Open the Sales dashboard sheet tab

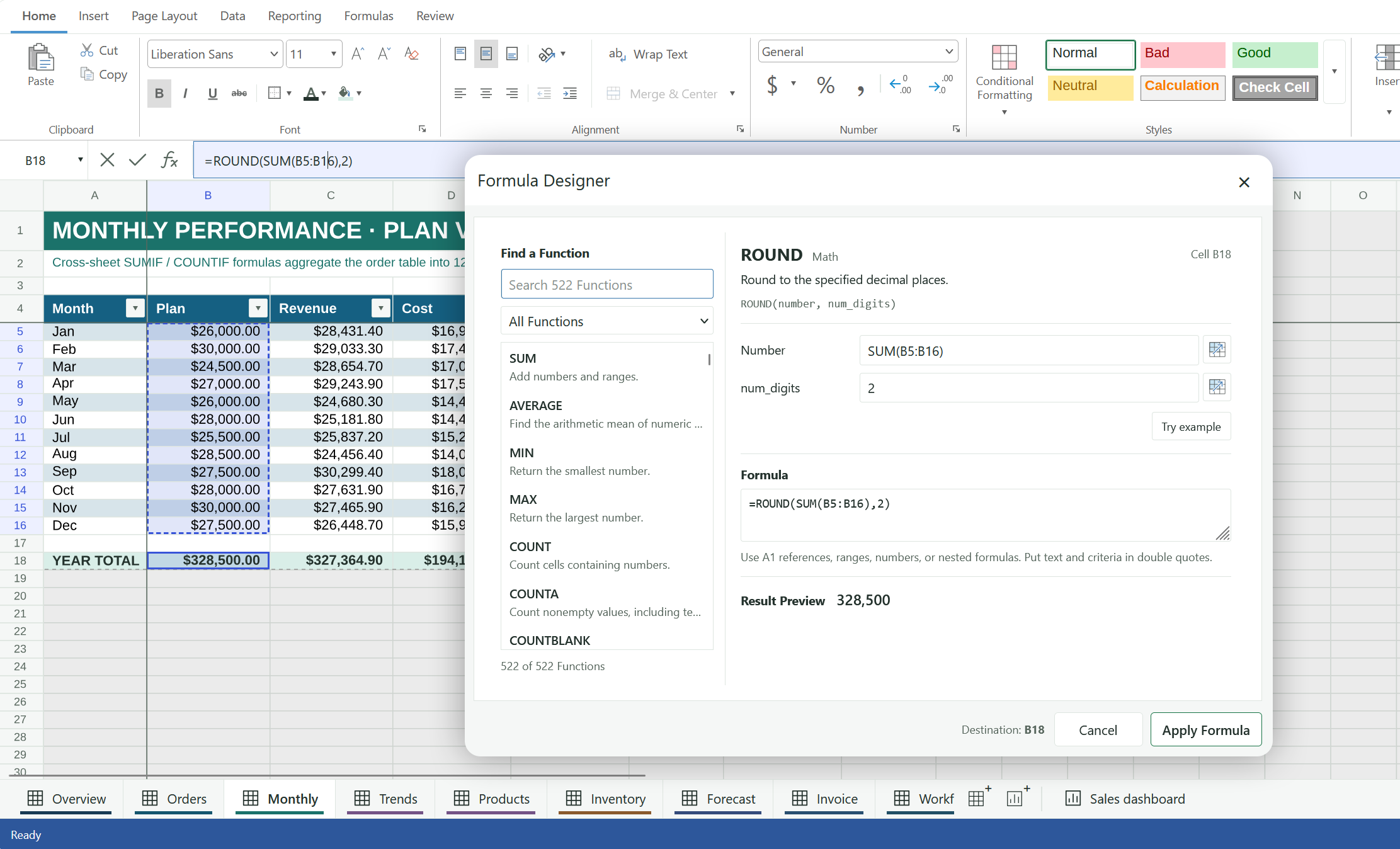tap(1125, 799)
